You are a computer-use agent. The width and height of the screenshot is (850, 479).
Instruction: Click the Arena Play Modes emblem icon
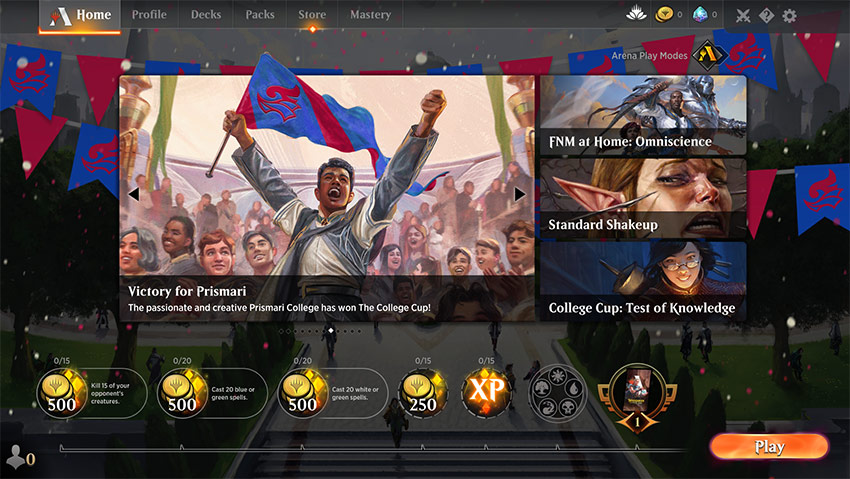tap(708, 54)
